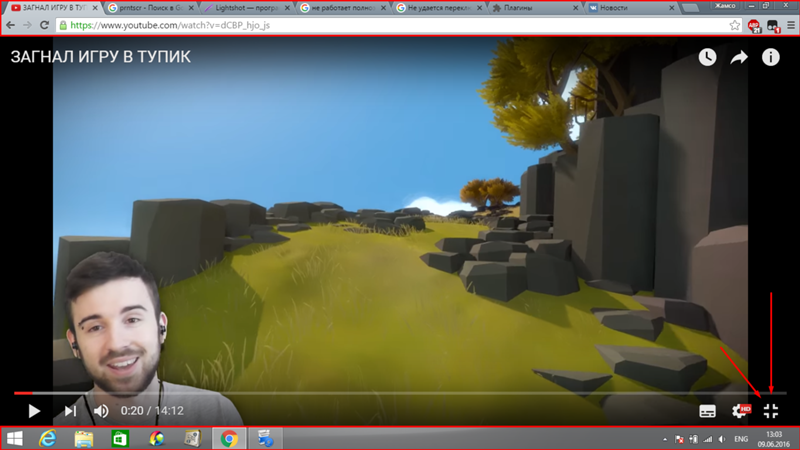The width and height of the screenshot is (800, 450).
Task: Close the не работает полно tab
Action: (x=383, y=8)
